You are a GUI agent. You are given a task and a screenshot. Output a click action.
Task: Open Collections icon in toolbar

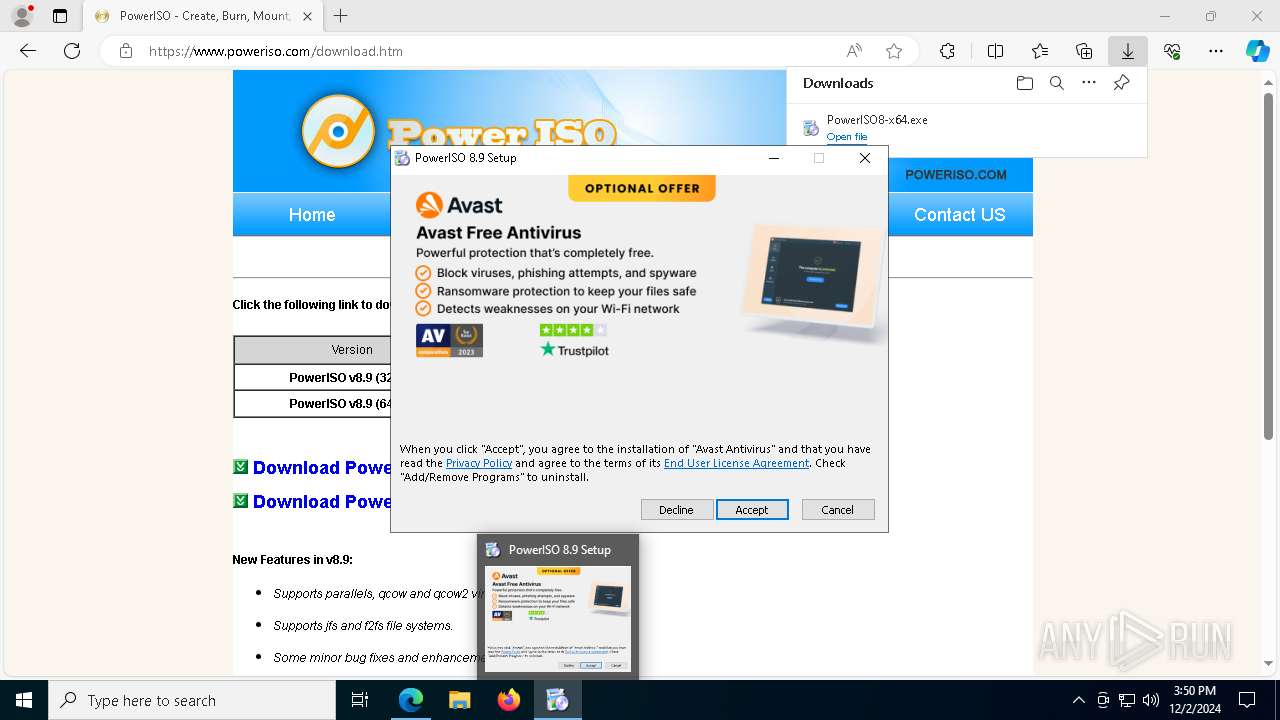[1084, 51]
